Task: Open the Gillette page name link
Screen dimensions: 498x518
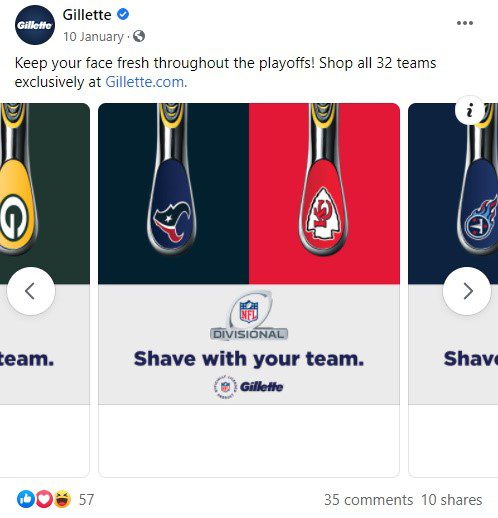Action: click(87, 15)
